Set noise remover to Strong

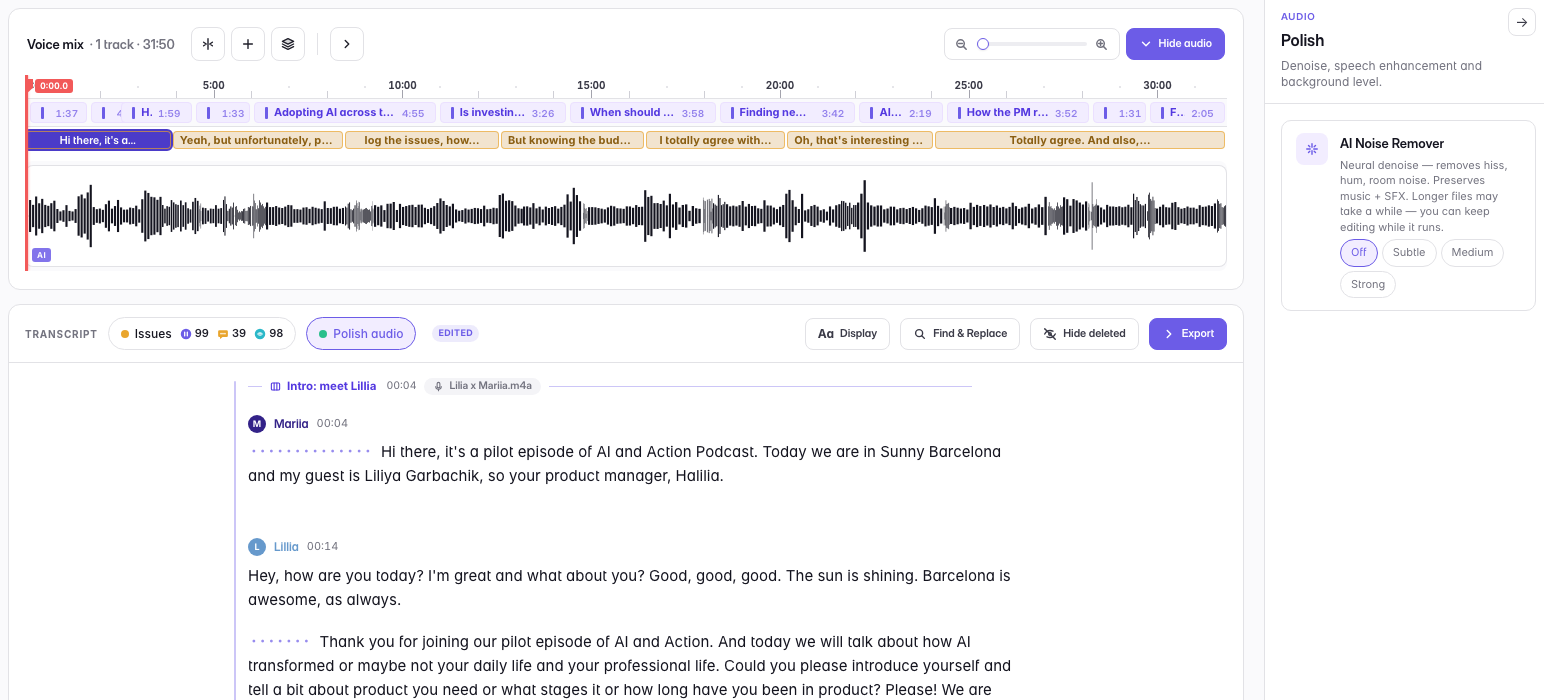[1368, 285]
